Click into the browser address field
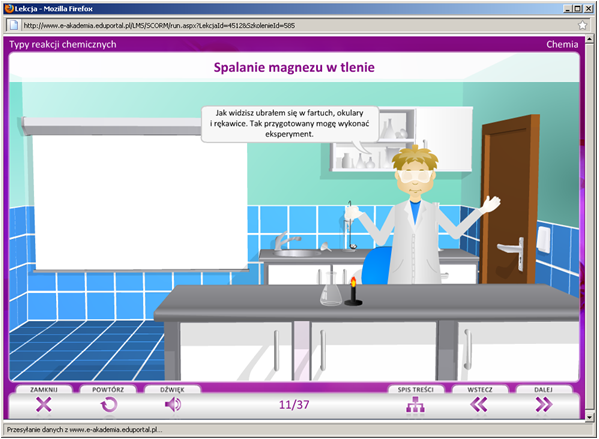The image size is (599, 439). (x=298, y=26)
